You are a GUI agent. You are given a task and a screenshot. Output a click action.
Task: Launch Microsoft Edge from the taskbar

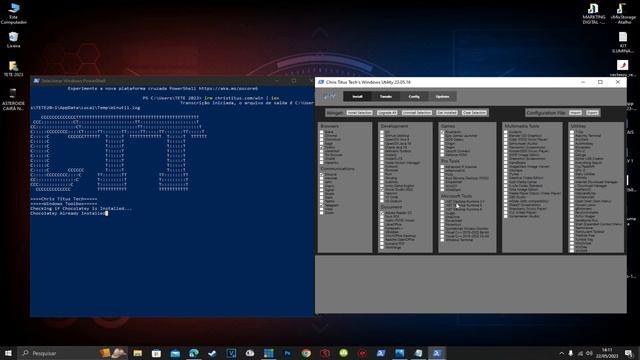194,353
